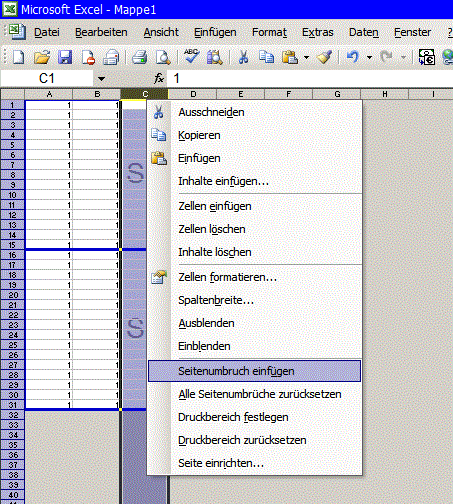Click the icon beside Zellen formatieren
This screenshot has width=453, height=504.
click(159, 277)
